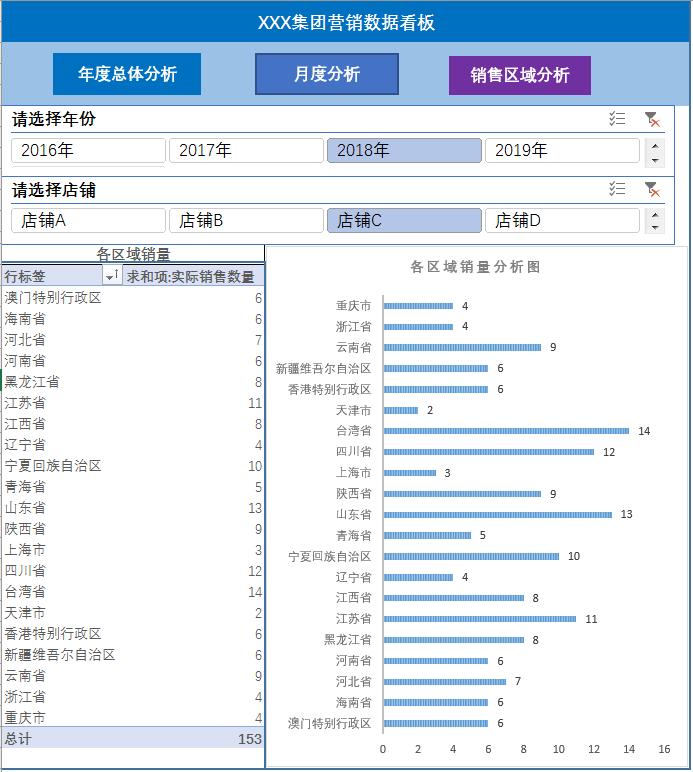The width and height of the screenshot is (693, 772).
Task: Select 店铺D in the store slicer
Action: coord(562,220)
